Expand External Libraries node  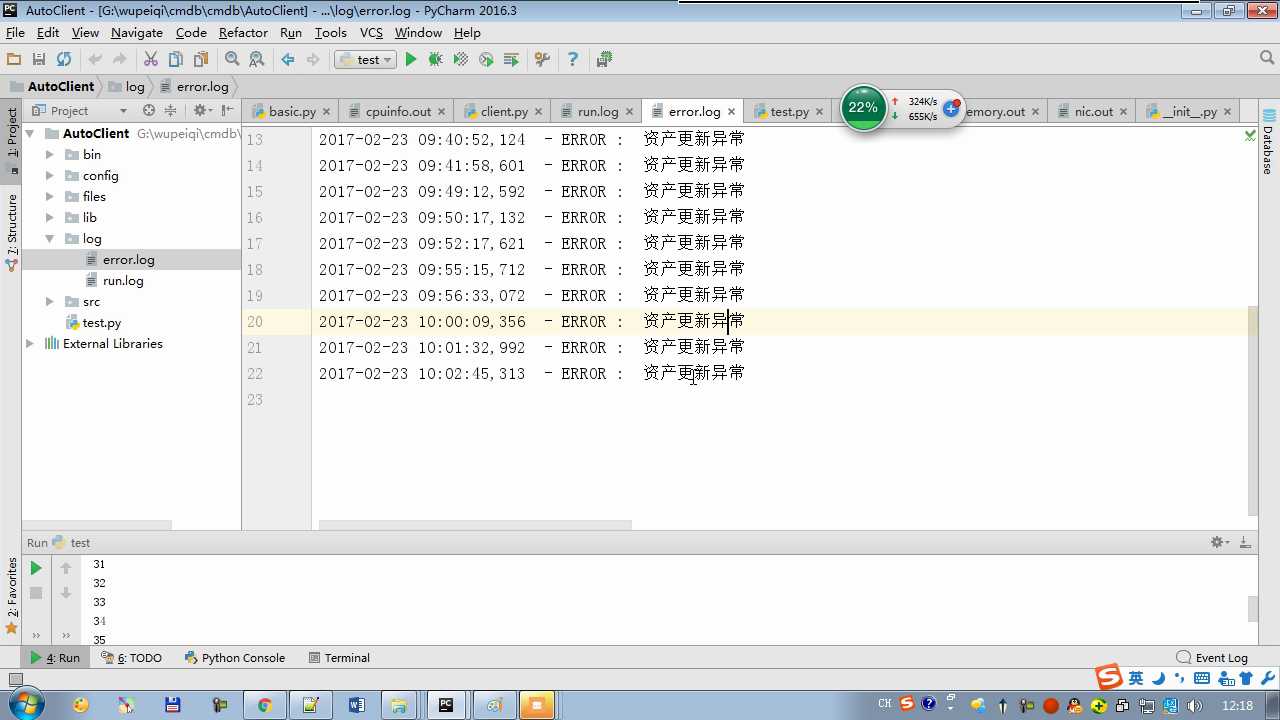tap(30, 343)
